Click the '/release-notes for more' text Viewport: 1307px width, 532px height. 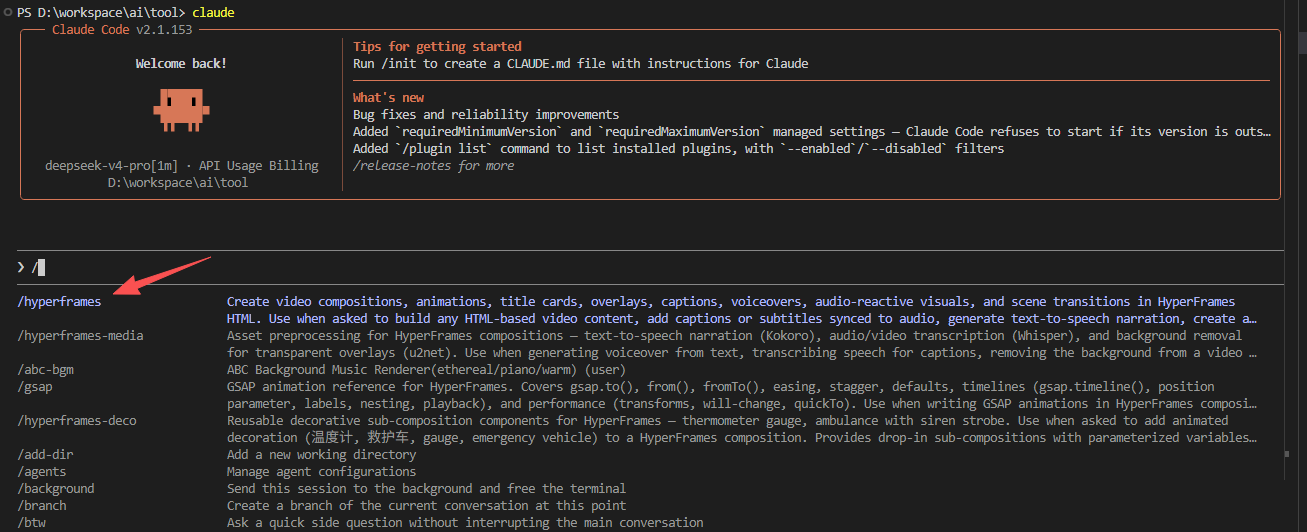pos(433,165)
